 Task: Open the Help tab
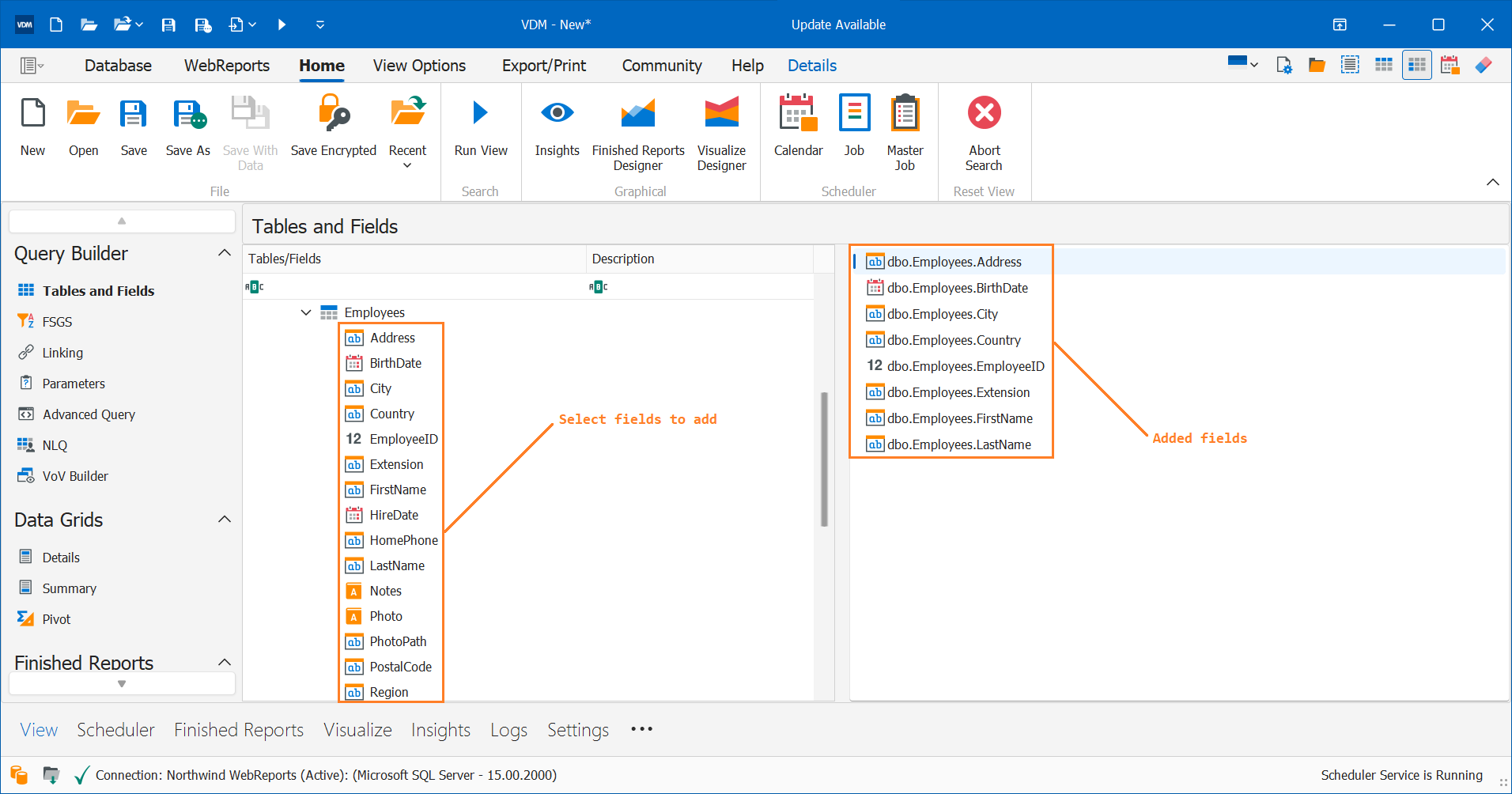(x=747, y=66)
